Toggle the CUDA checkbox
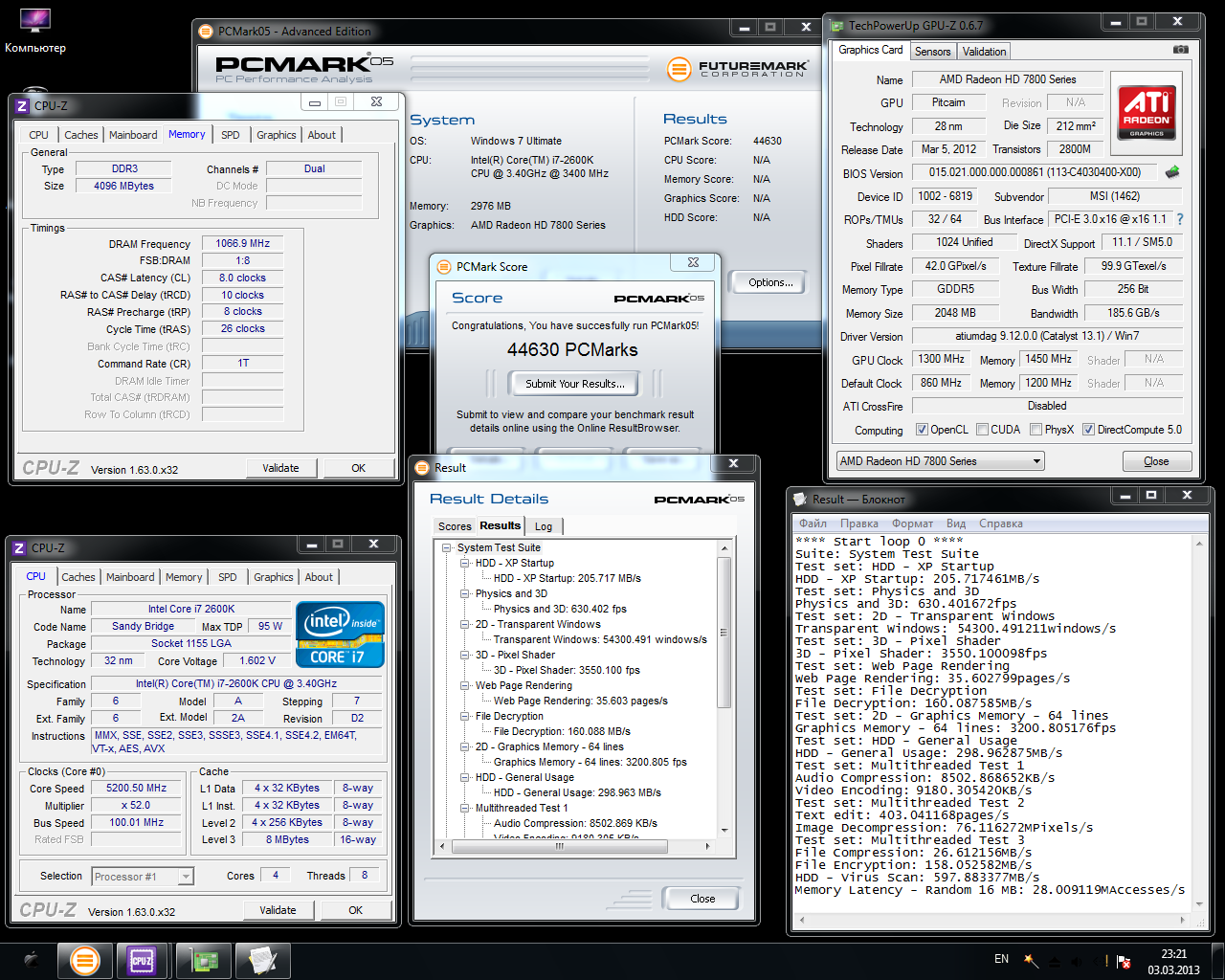The width and height of the screenshot is (1225, 980). pyautogui.click(x=982, y=430)
